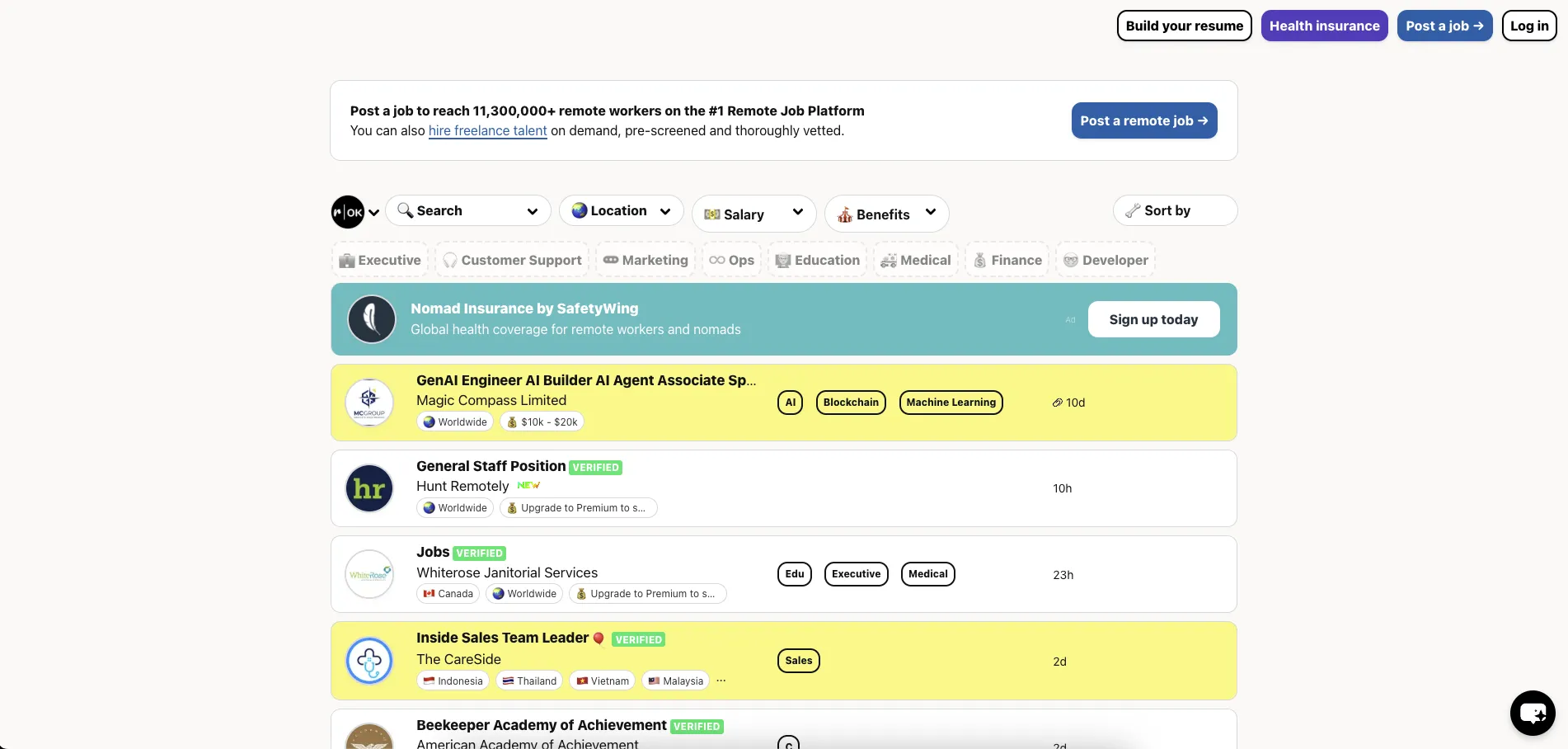Click Magic Compass Limited company name
Image resolution: width=1568 pixels, height=749 pixels.
click(x=491, y=400)
